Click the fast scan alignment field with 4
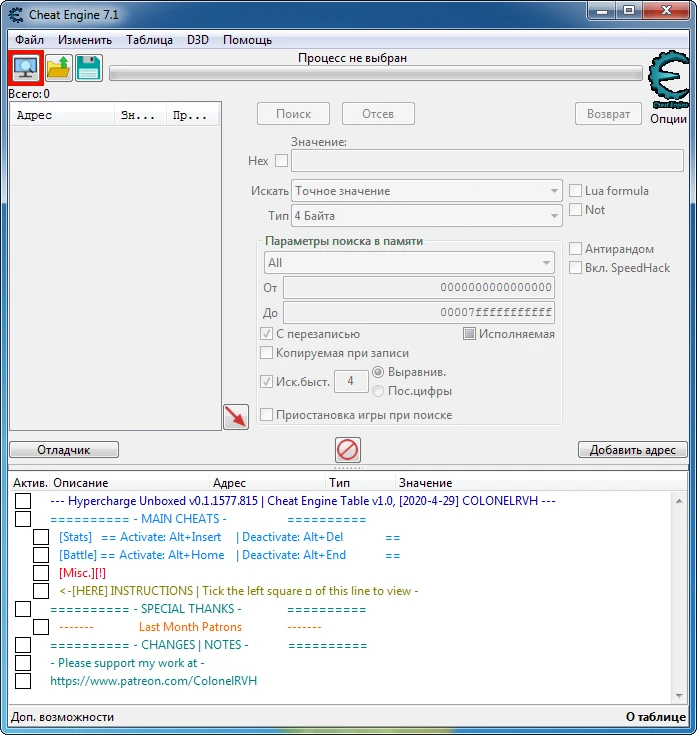Viewport: 697px width, 735px height. tap(351, 381)
